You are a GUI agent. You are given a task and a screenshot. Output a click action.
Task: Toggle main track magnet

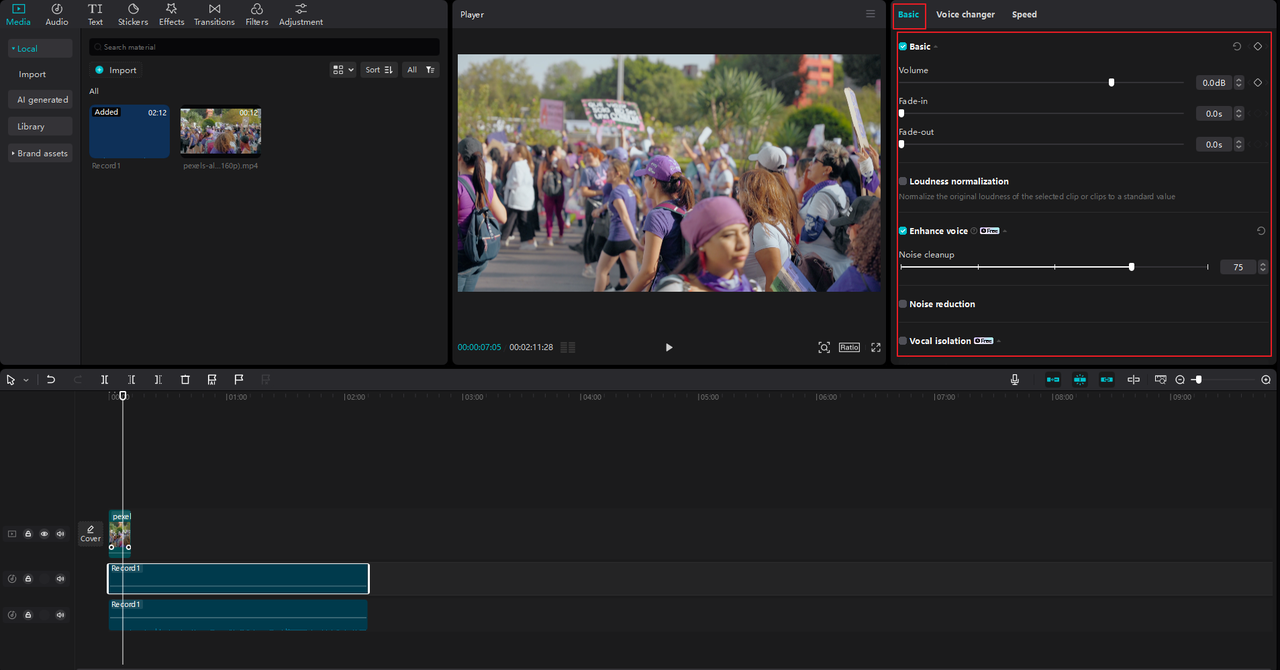point(1053,380)
